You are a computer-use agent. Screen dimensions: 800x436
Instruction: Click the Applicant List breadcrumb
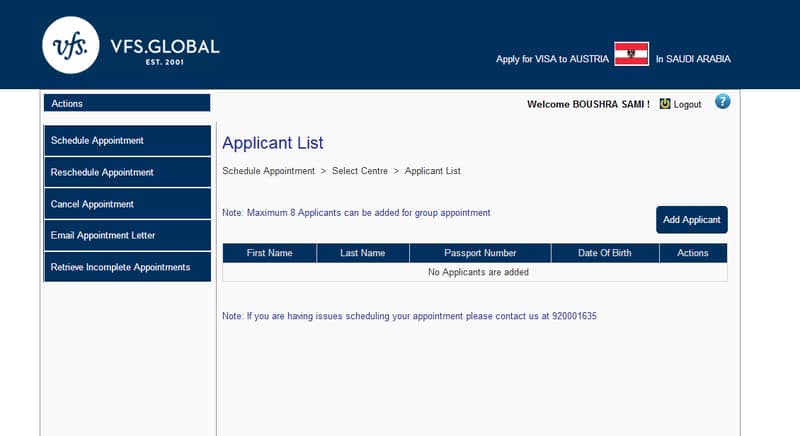433,171
